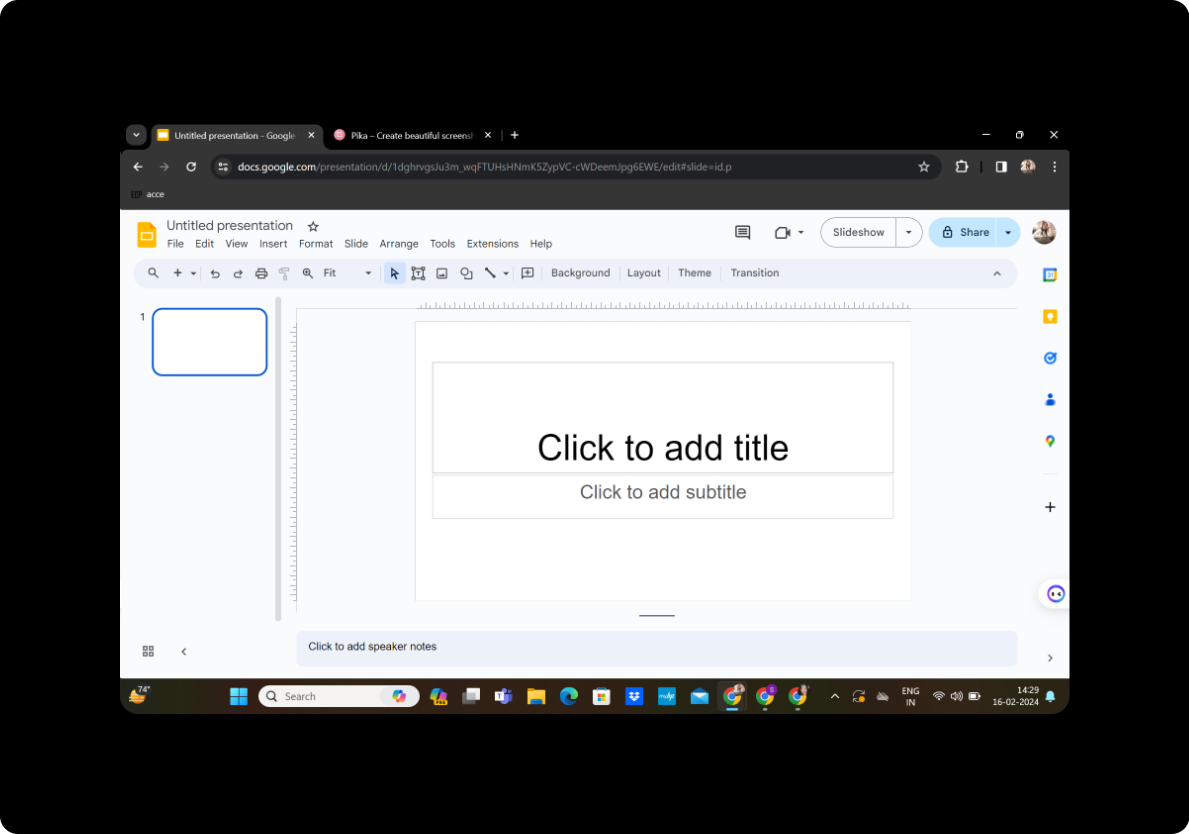The image size is (1189, 834).
Task: Open Google account avatar in Slides
Action: coord(1044,232)
